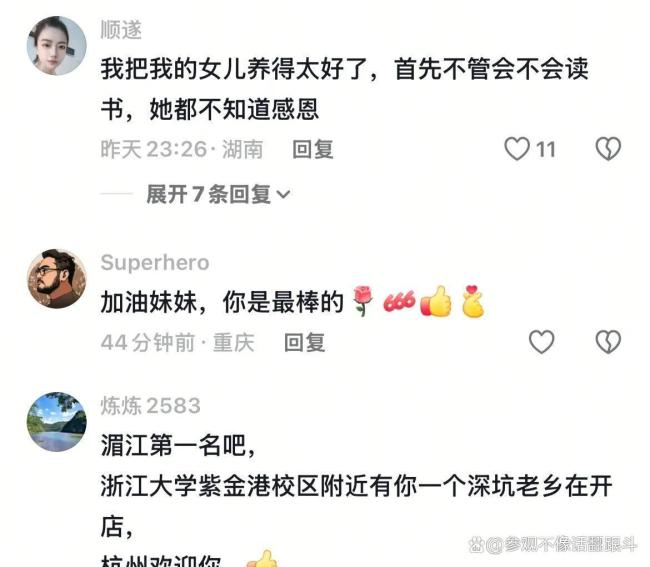
Task: Open Superhero's bearded avatar
Action: pyautogui.click(x=57, y=279)
